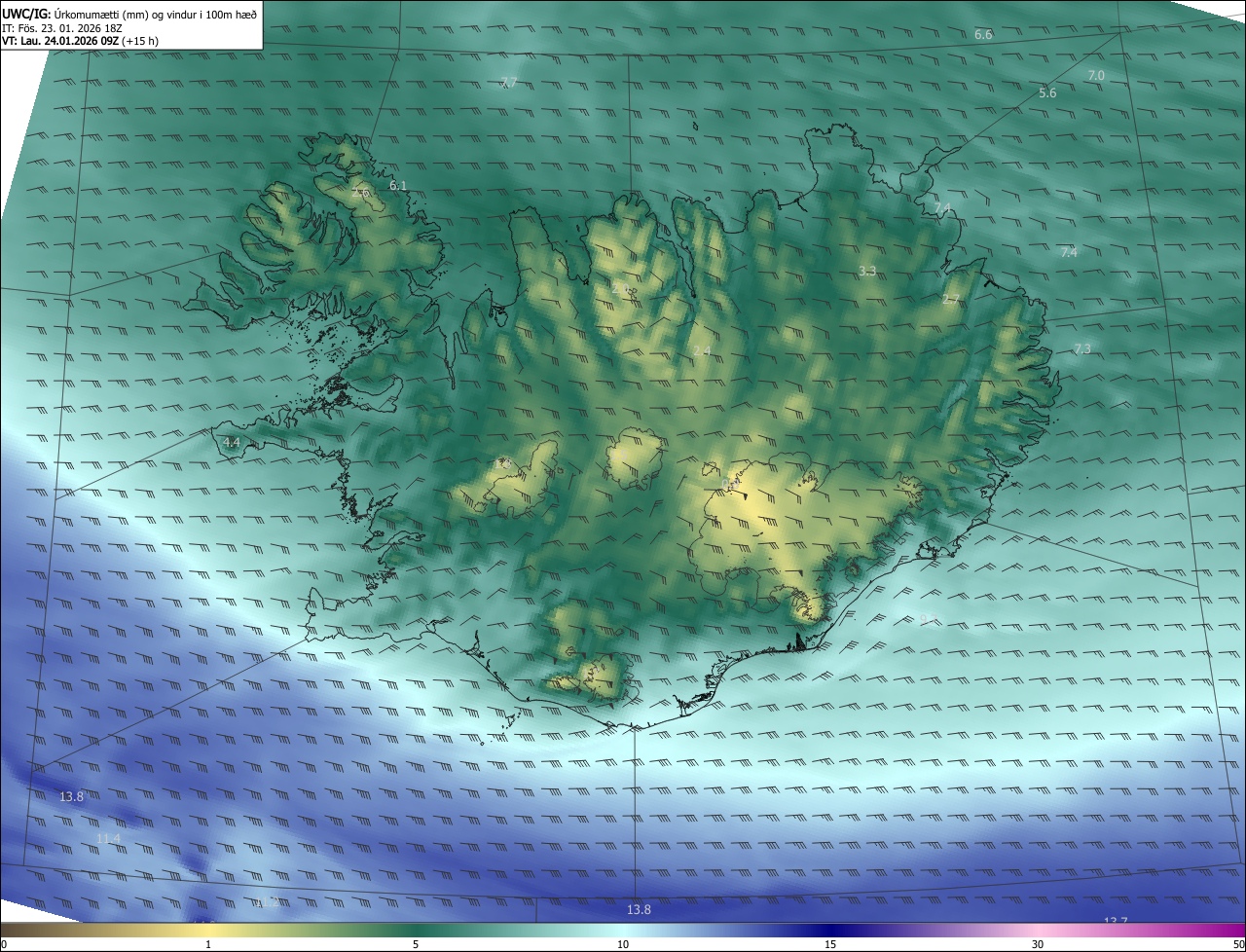
Task: Click the UWC/IG Úrkomumætti title line
Action: coord(129,13)
